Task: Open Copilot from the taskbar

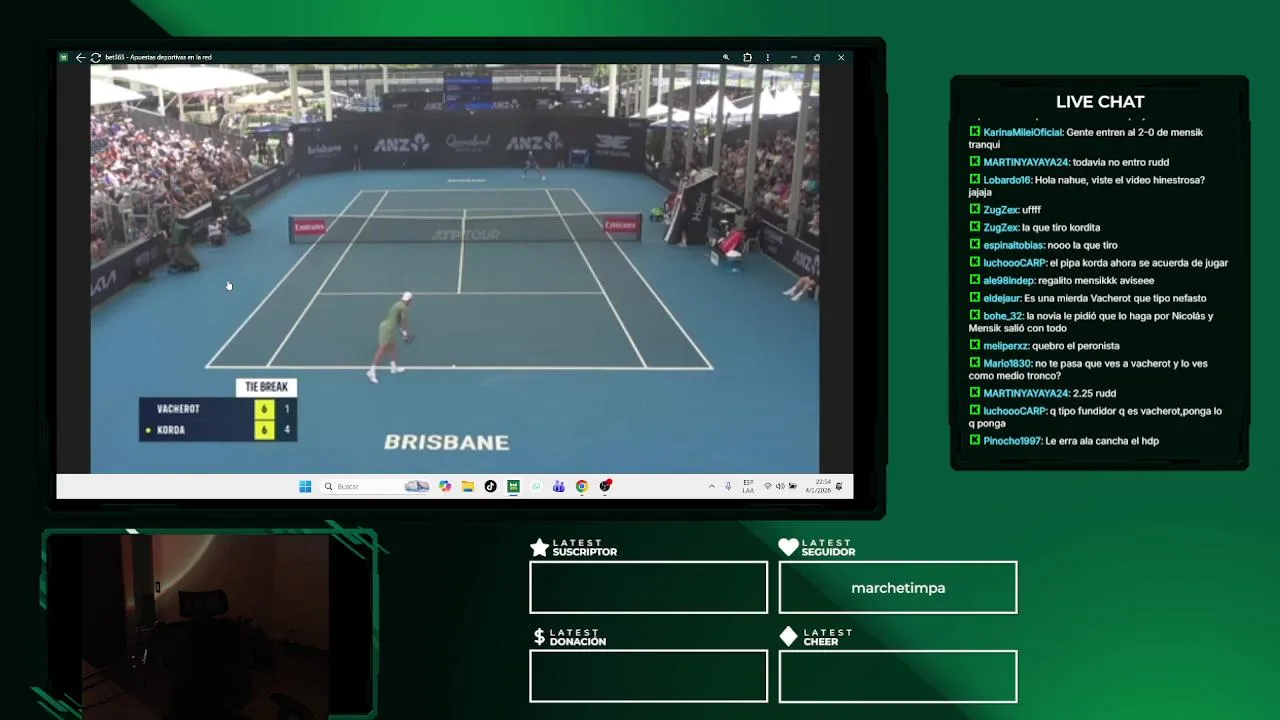Action: click(445, 486)
